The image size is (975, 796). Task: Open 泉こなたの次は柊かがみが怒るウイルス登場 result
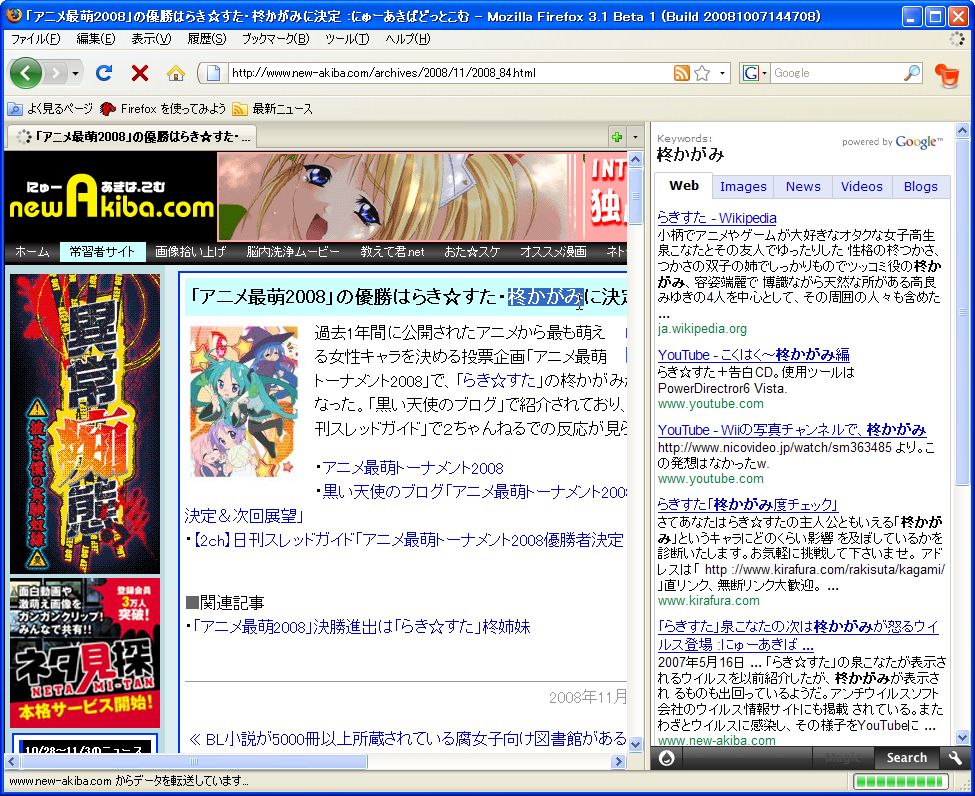[798, 634]
